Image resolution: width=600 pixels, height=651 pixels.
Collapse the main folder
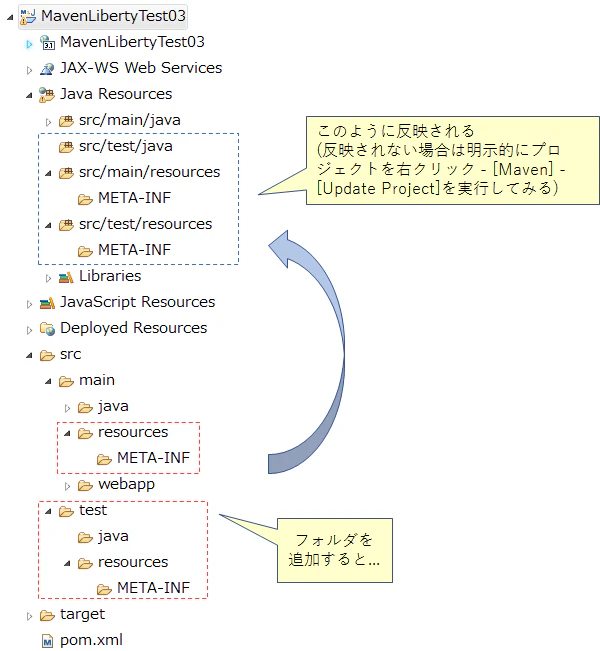48,382
